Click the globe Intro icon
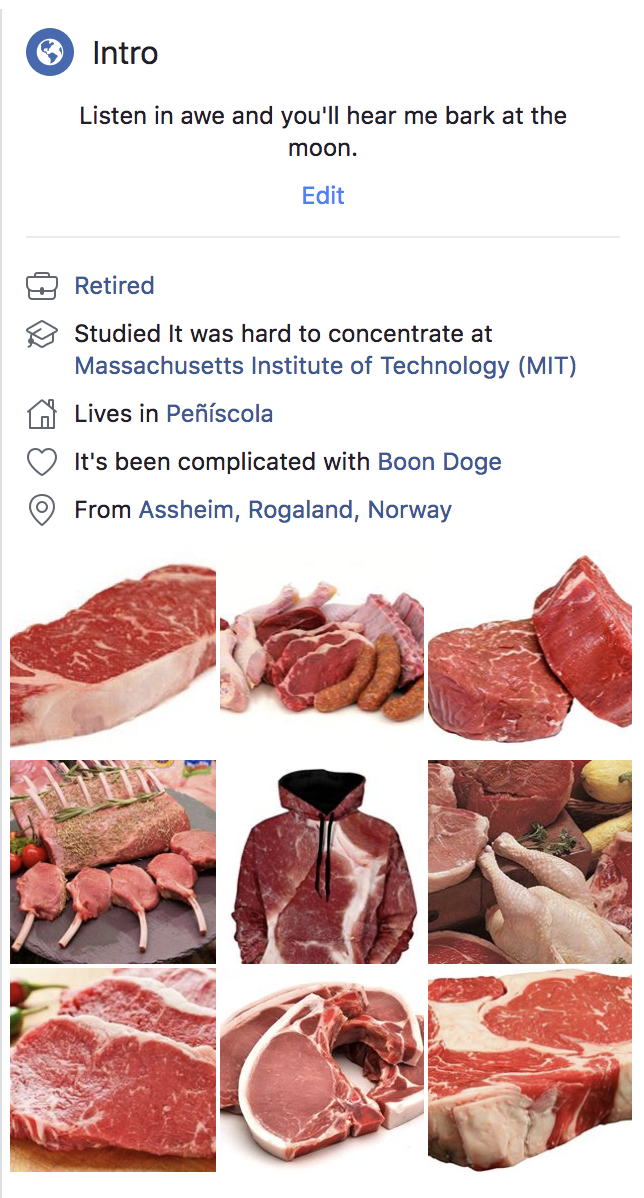Image resolution: width=644 pixels, height=1198 pixels. coord(50,51)
